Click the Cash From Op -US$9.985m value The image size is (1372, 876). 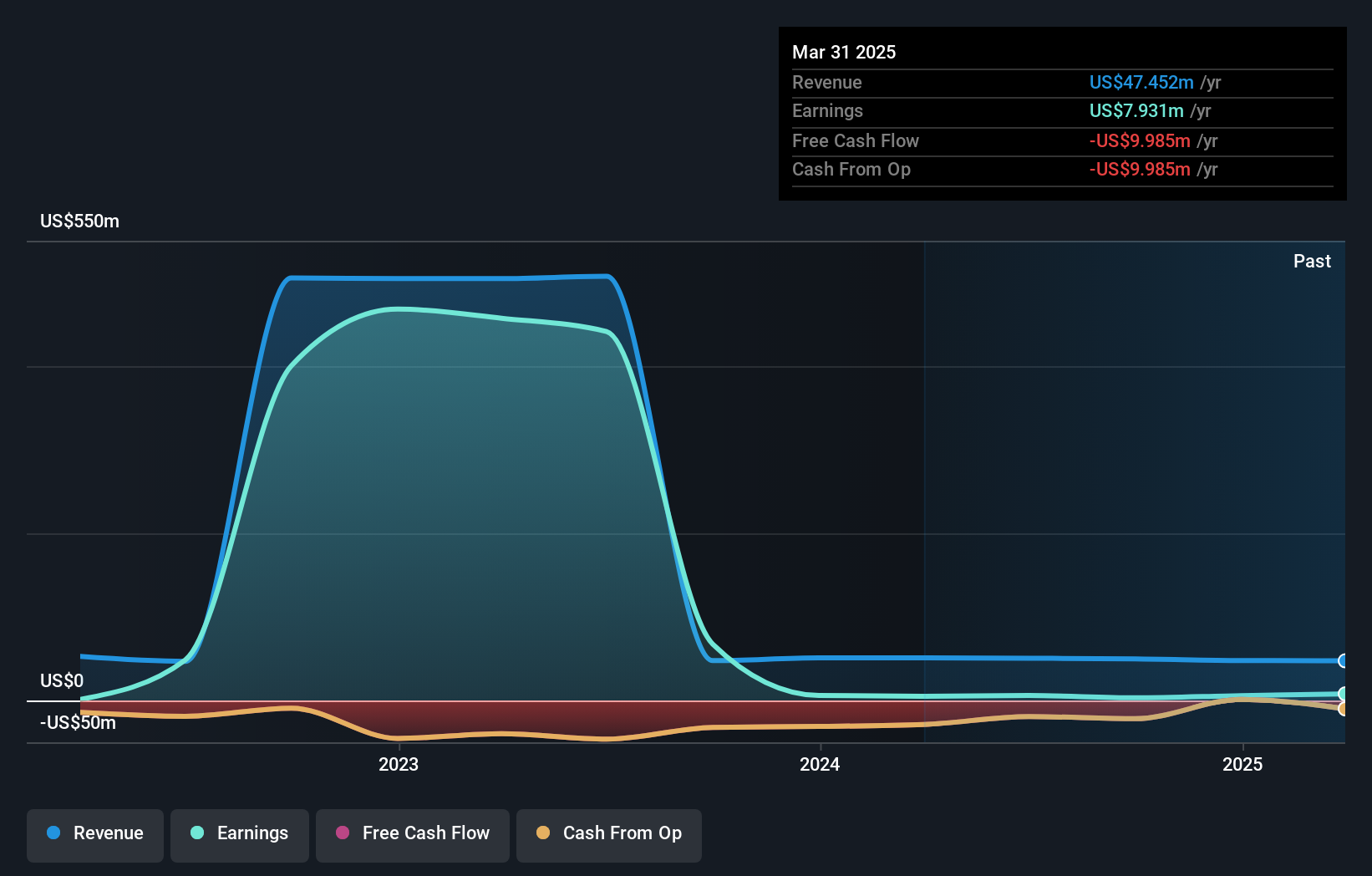coord(1140,169)
